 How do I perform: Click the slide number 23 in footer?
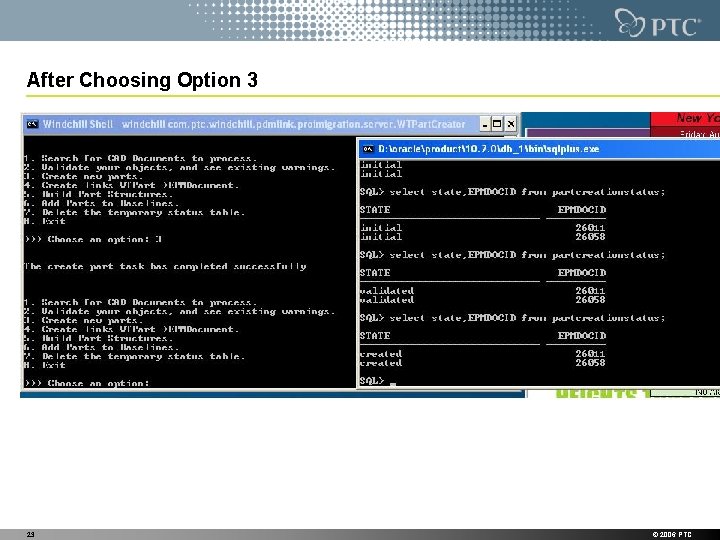(x=30, y=534)
